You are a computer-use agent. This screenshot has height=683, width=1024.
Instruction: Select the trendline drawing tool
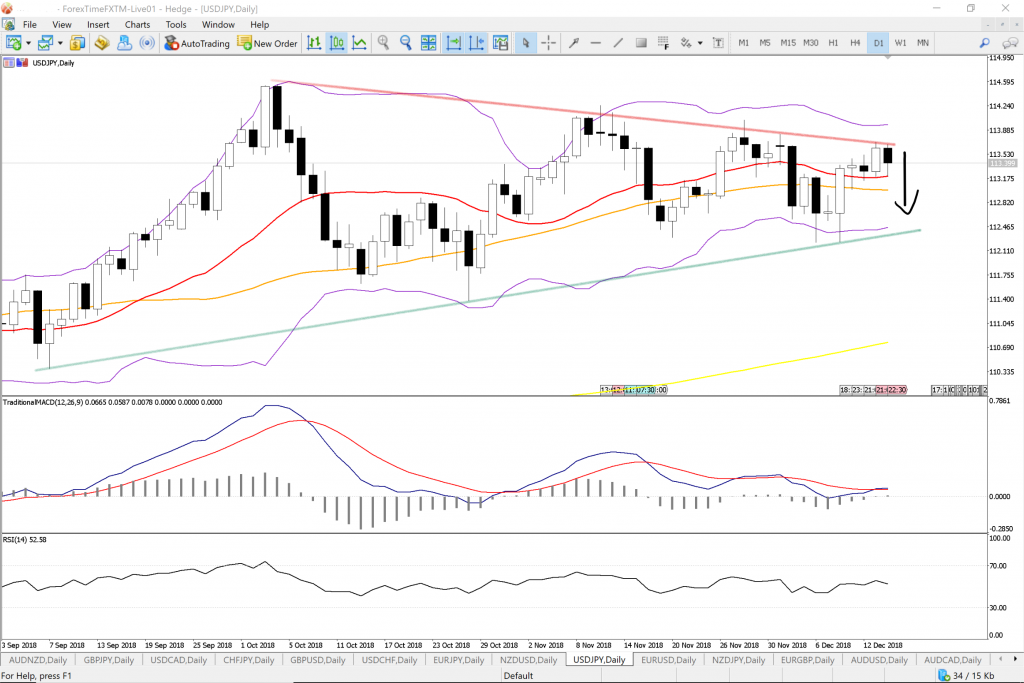(618, 43)
